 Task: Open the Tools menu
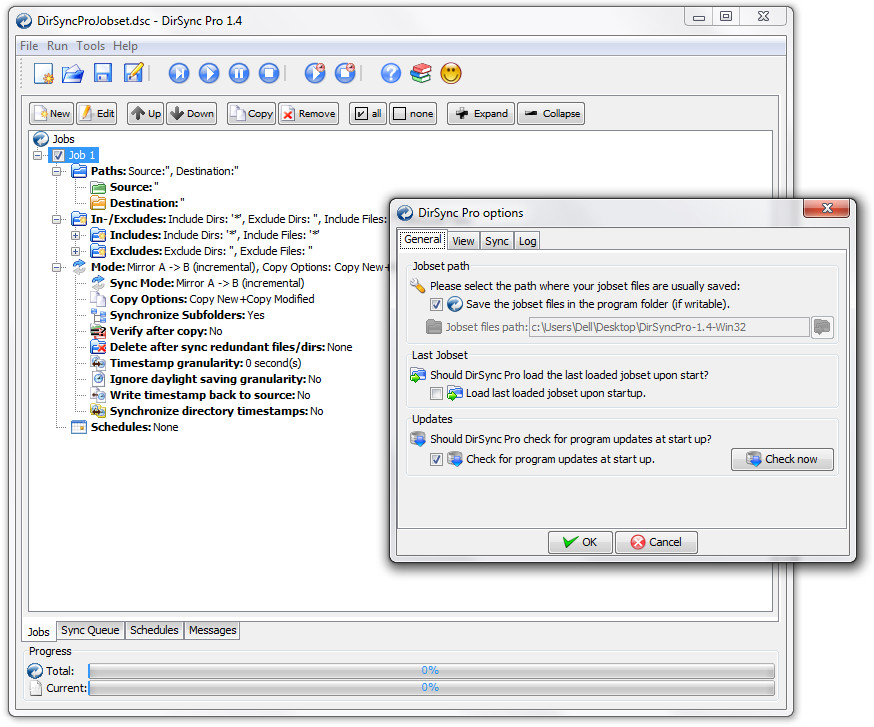[x=90, y=46]
